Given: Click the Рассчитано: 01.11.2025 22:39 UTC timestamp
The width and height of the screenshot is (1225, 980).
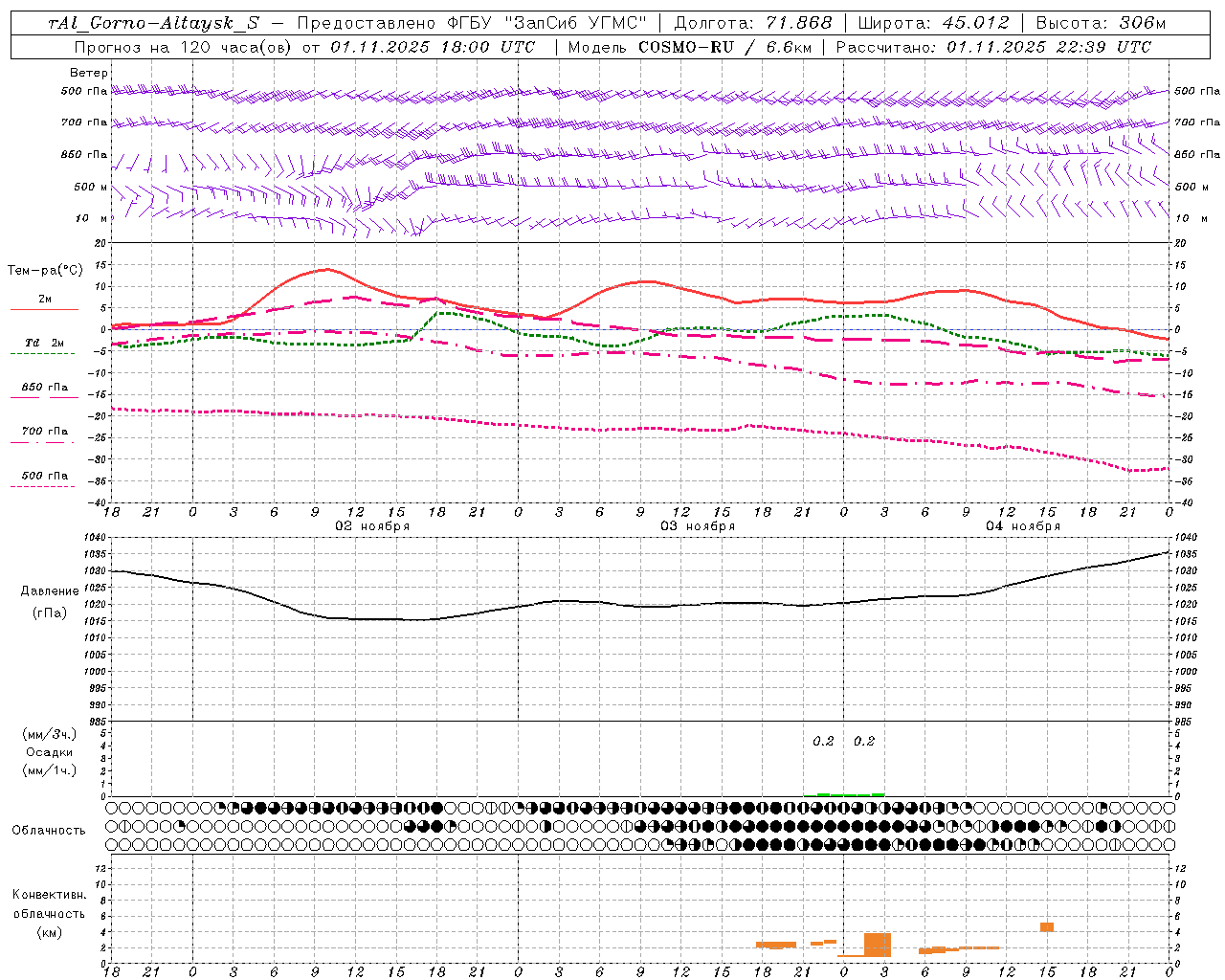Looking at the screenshot, I should [993, 47].
